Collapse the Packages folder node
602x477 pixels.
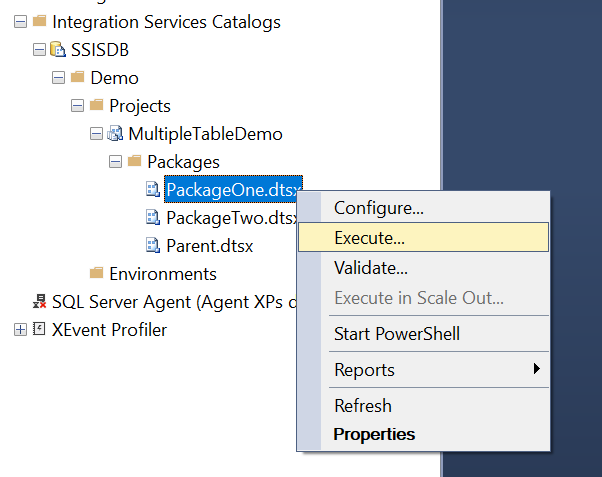pyautogui.click(x=115, y=162)
